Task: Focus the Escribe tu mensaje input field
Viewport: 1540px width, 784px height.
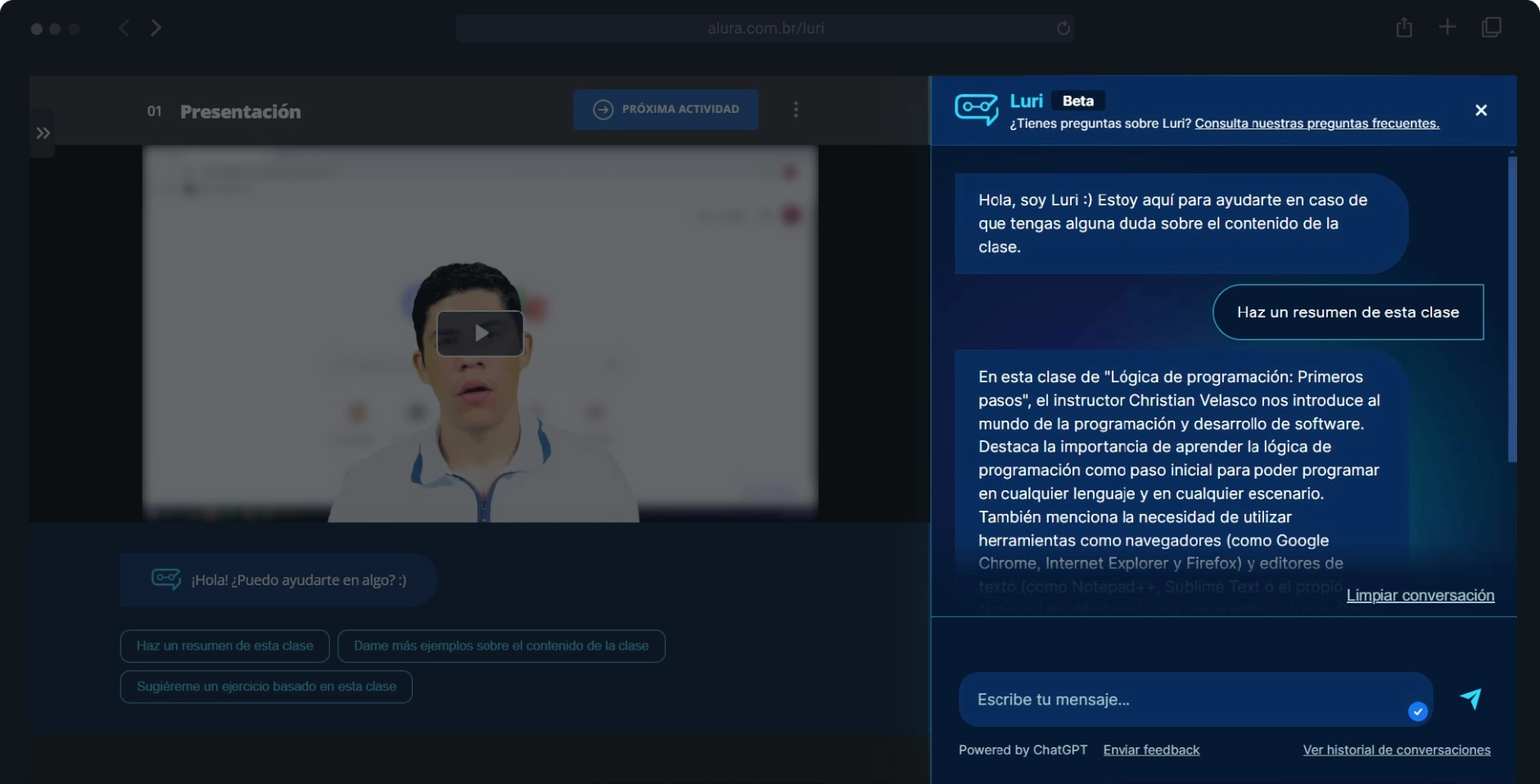Action: tap(1195, 700)
